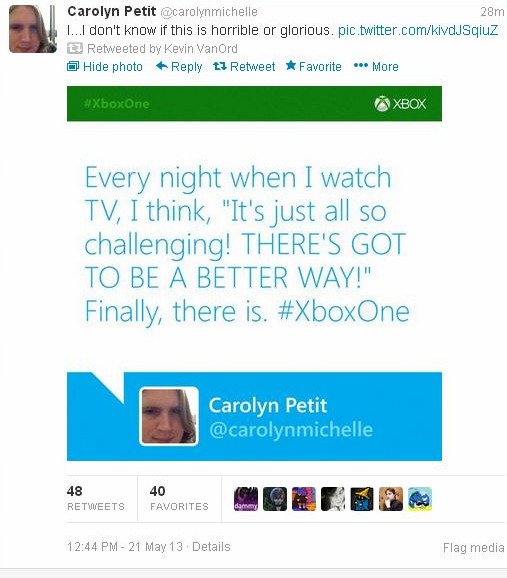The image size is (507, 578).
Task: Click the Hide photo icon
Action: (73, 66)
